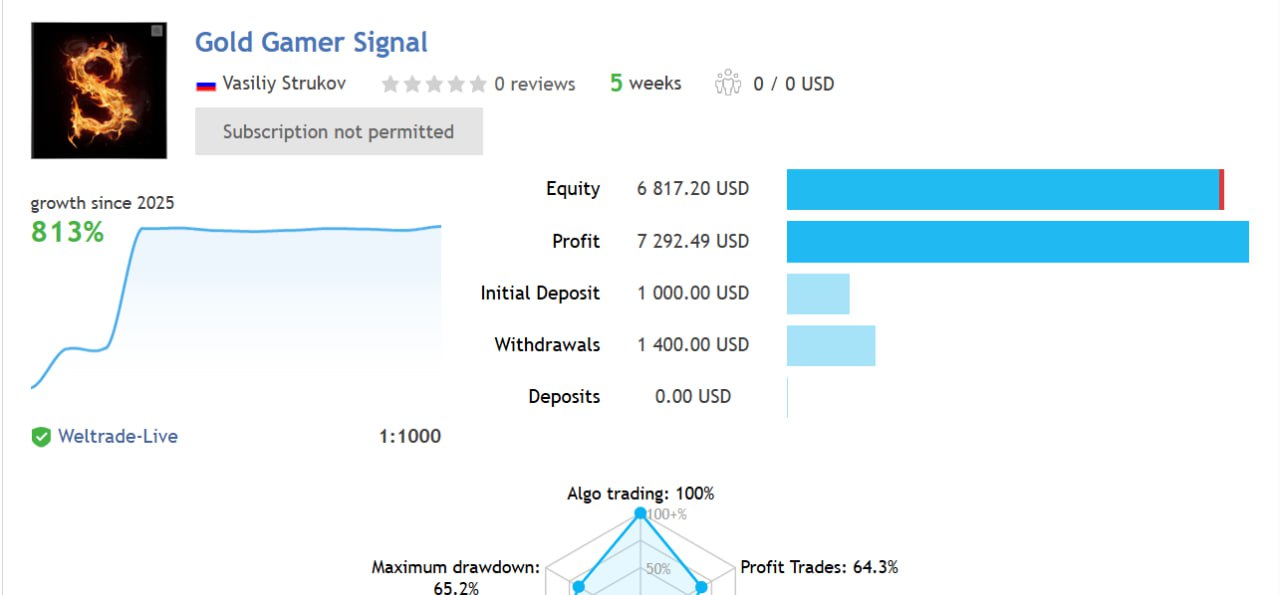Click the red marker on the Equity bar
This screenshot has width=1280, height=595.
click(x=1221, y=189)
